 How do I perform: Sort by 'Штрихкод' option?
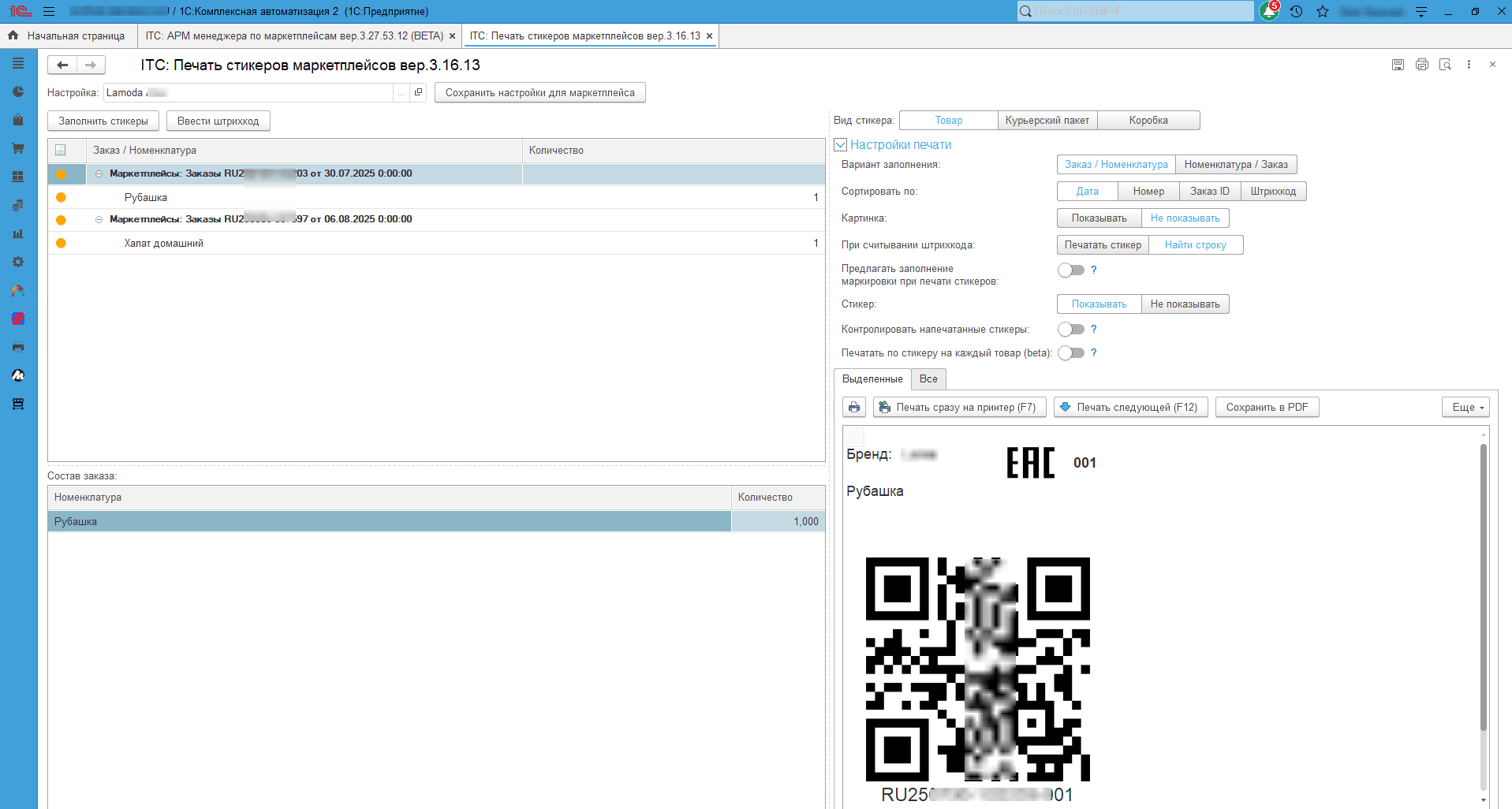point(1273,191)
